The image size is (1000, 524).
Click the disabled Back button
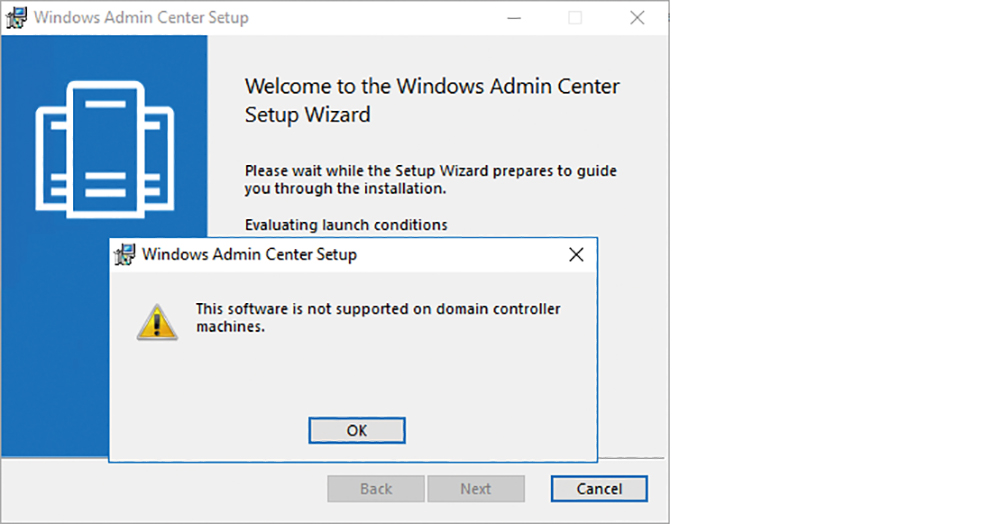[376, 489]
